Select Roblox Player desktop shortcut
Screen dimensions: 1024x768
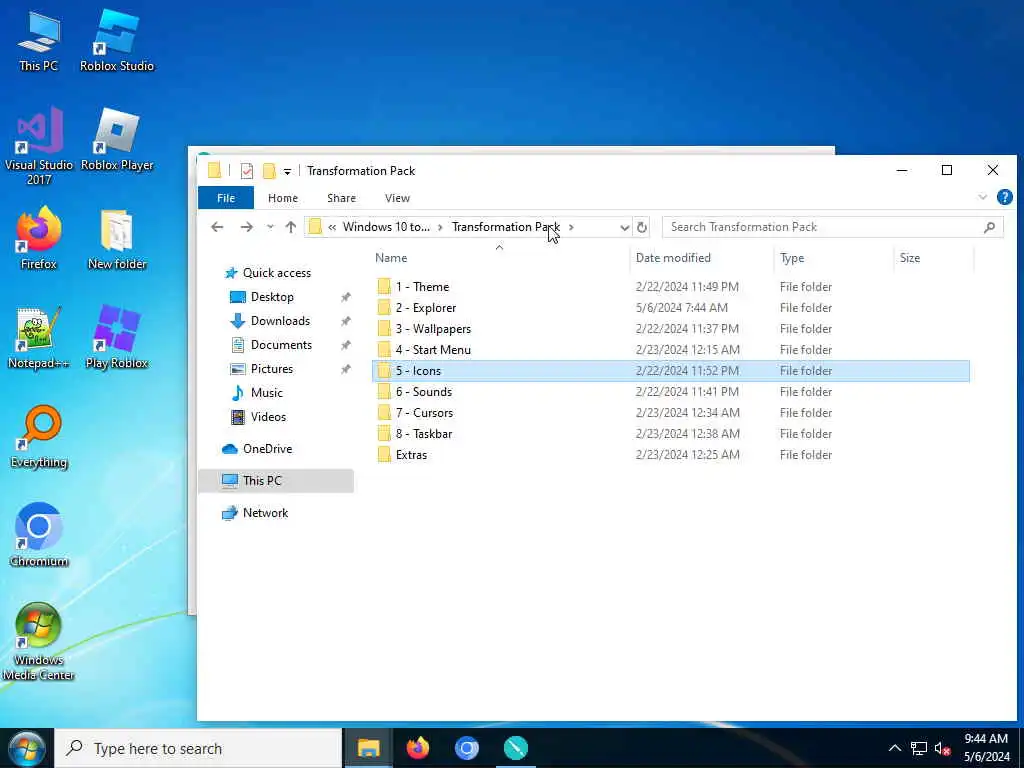click(117, 140)
